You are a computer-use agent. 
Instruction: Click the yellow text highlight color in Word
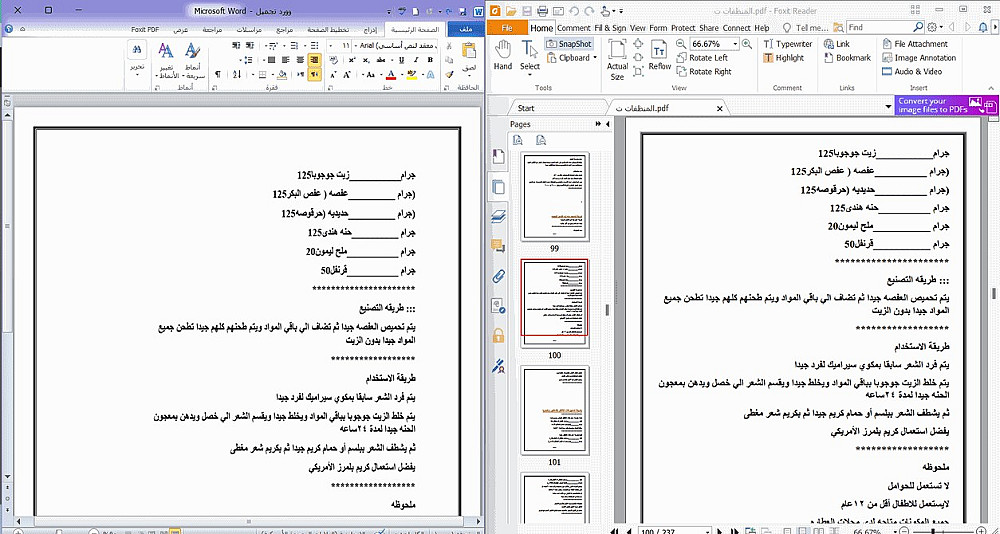tap(411, 75)
